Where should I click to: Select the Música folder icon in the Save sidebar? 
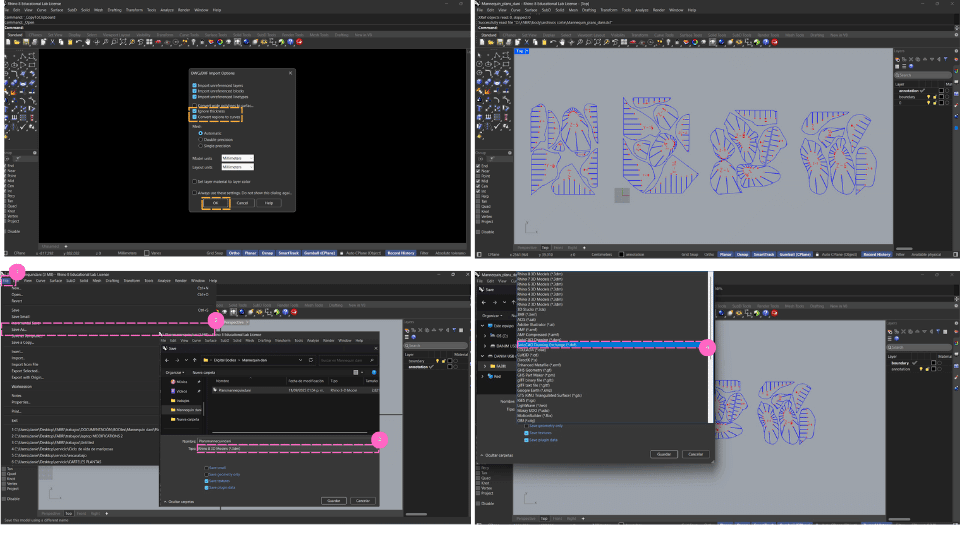[172, 381]
